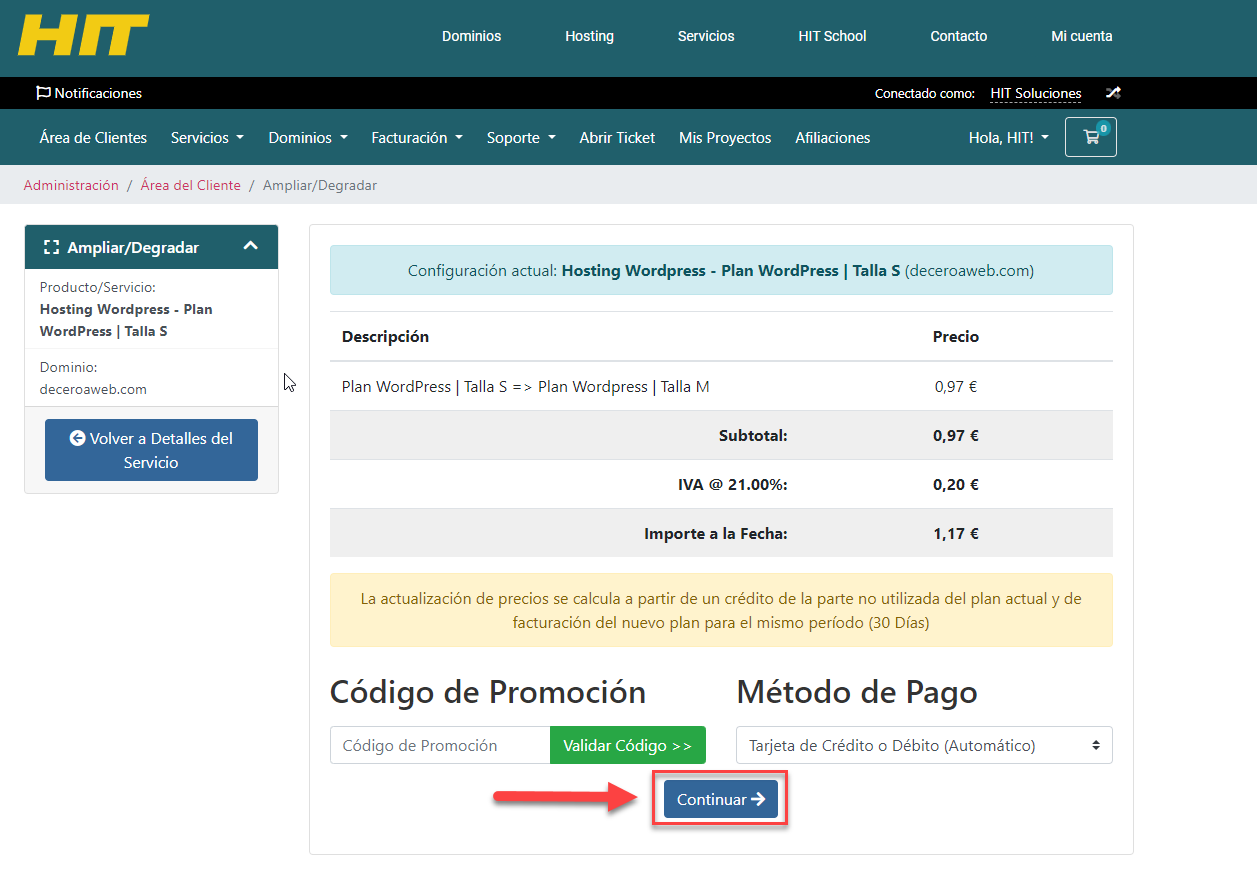The width and height of the screenshot is (1257, 882).
Task: Click the Importe a la Fecha value 1,17 €
Action: coord(956,533)
